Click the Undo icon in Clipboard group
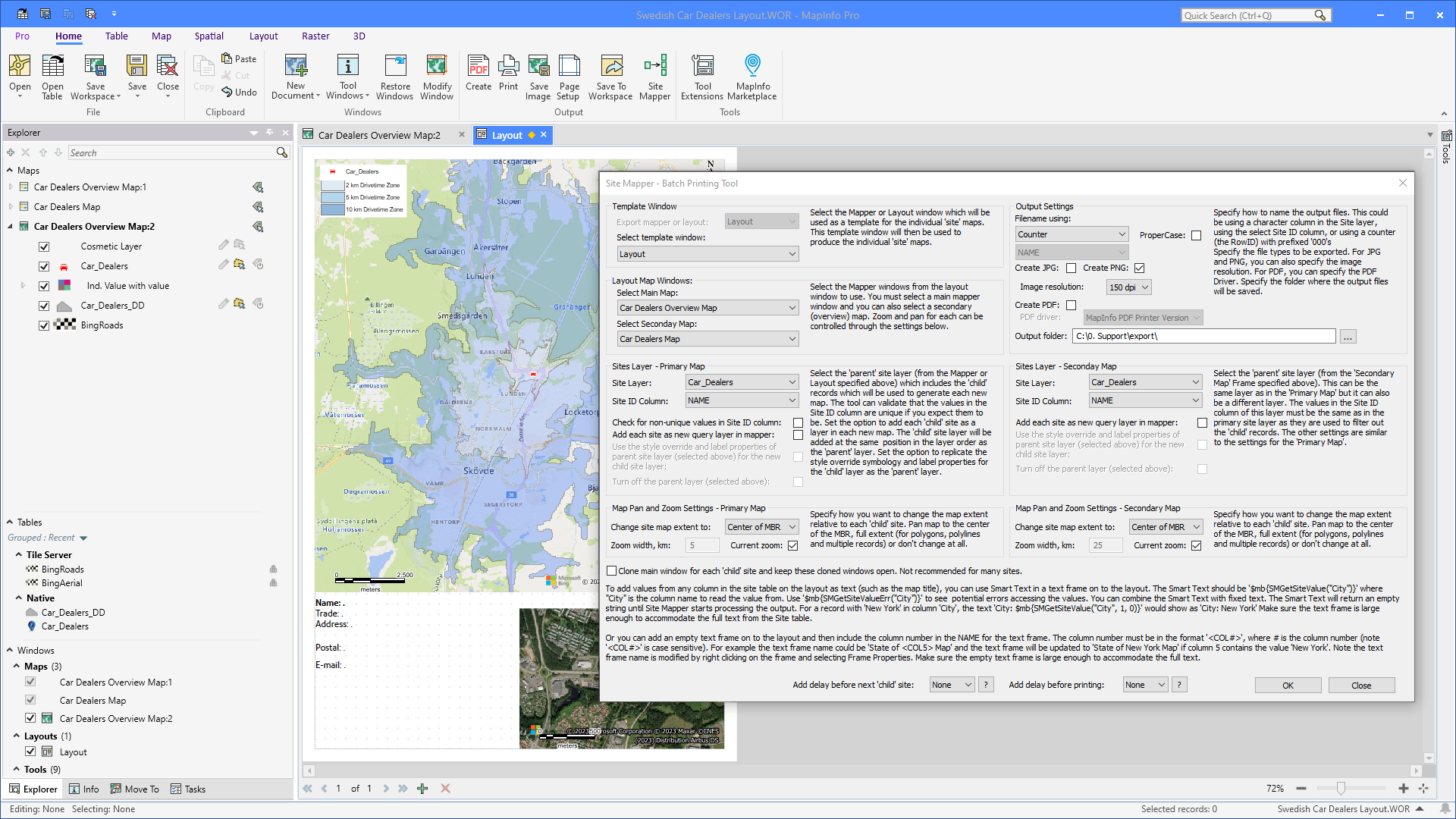Viewport: 1456px width, 819px height. point(239,92)
